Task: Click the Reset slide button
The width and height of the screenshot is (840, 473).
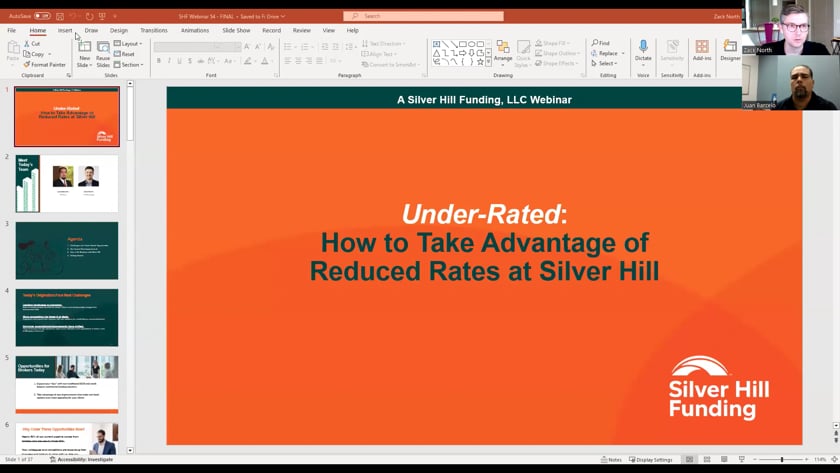Action: (124, 54)
